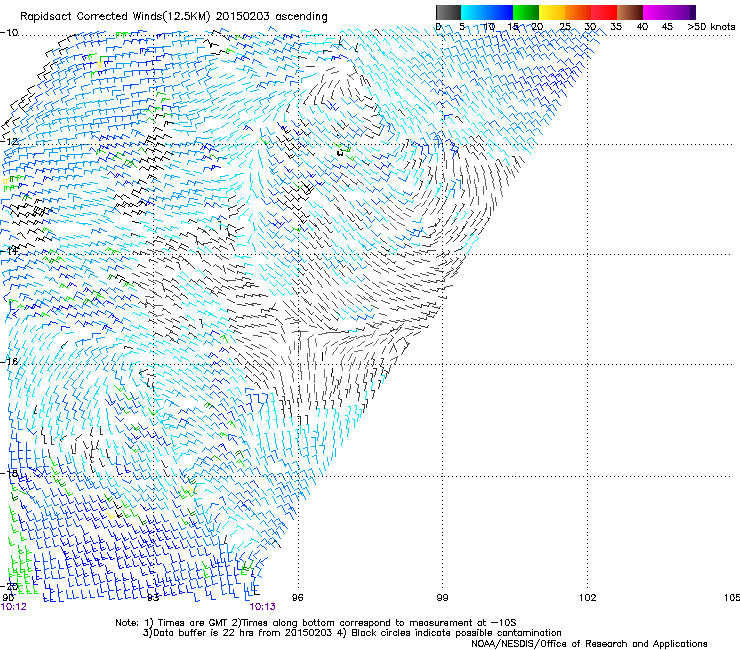Image resolution: width=740 pixels, height=650 pixels.
Task: Select the orange 25-30 knots legend swatch
Action: tap(578, 12)
